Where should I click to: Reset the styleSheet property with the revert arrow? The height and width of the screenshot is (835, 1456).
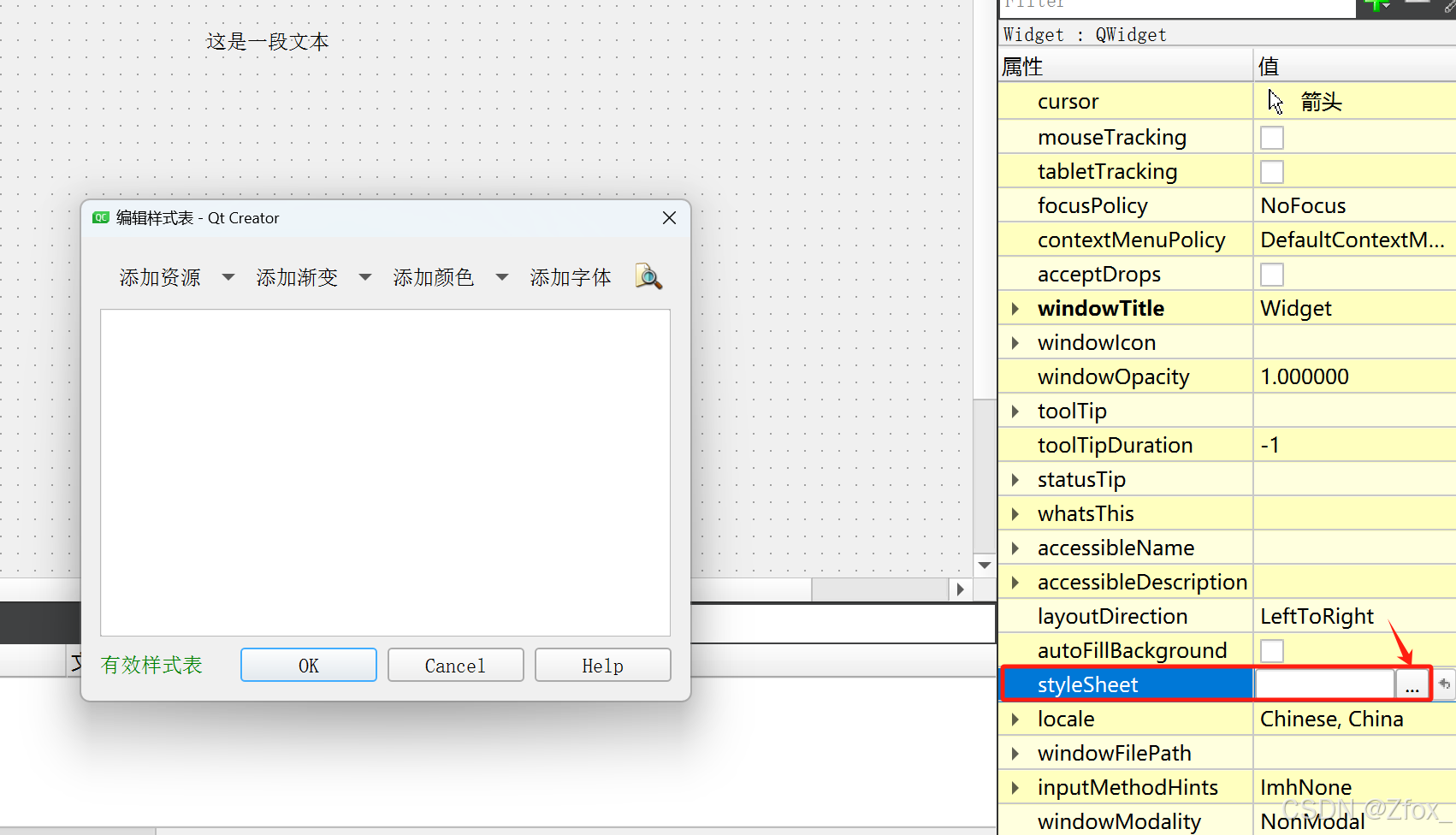(1444, 684)
